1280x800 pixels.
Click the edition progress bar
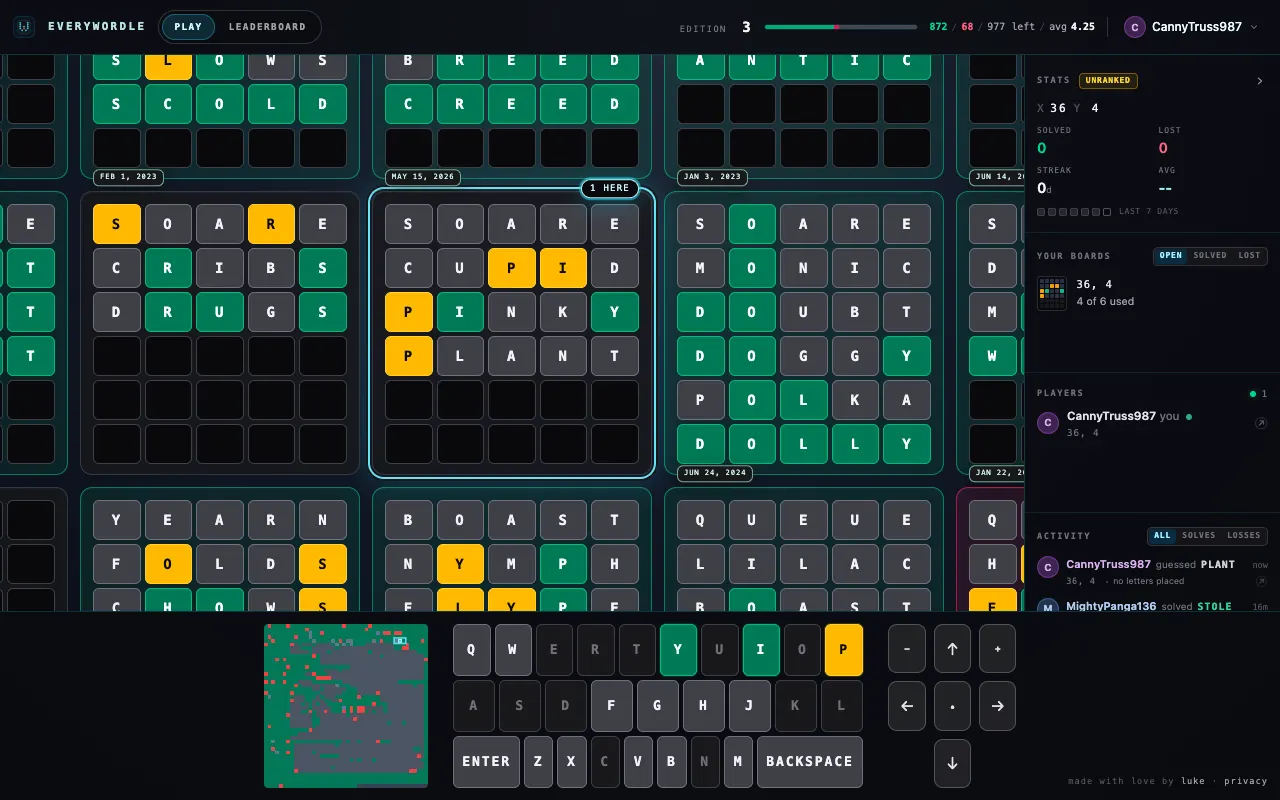[x=840, y=27]
